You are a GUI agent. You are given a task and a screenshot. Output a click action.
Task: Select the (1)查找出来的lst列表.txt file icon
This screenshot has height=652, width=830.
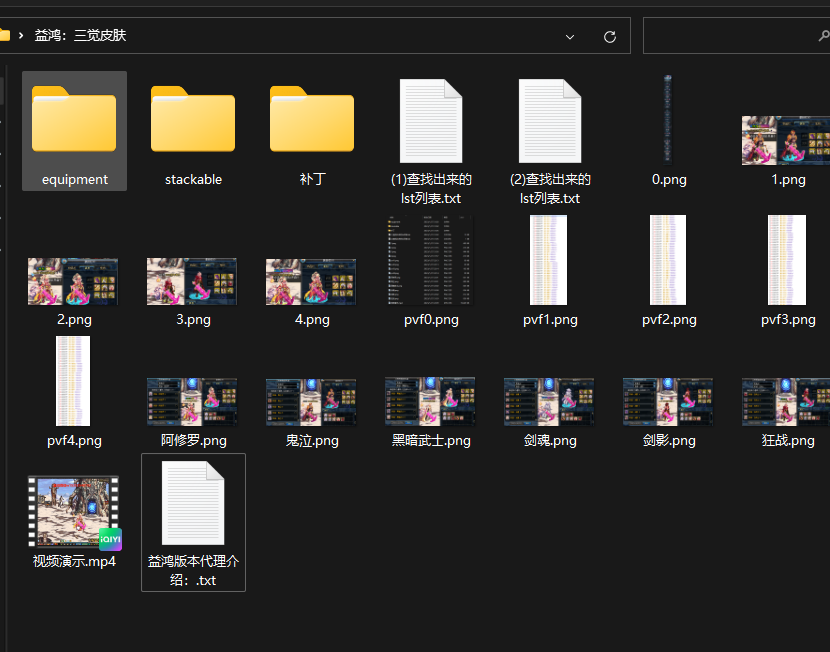coord(431,121)
